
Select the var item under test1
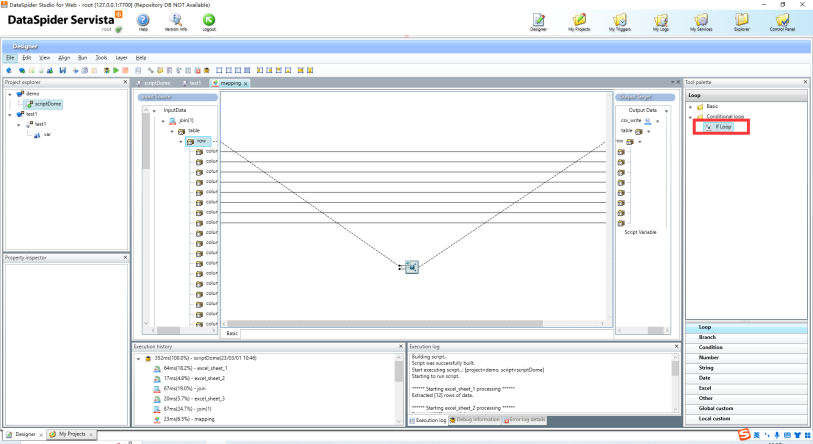click(43, 135)
